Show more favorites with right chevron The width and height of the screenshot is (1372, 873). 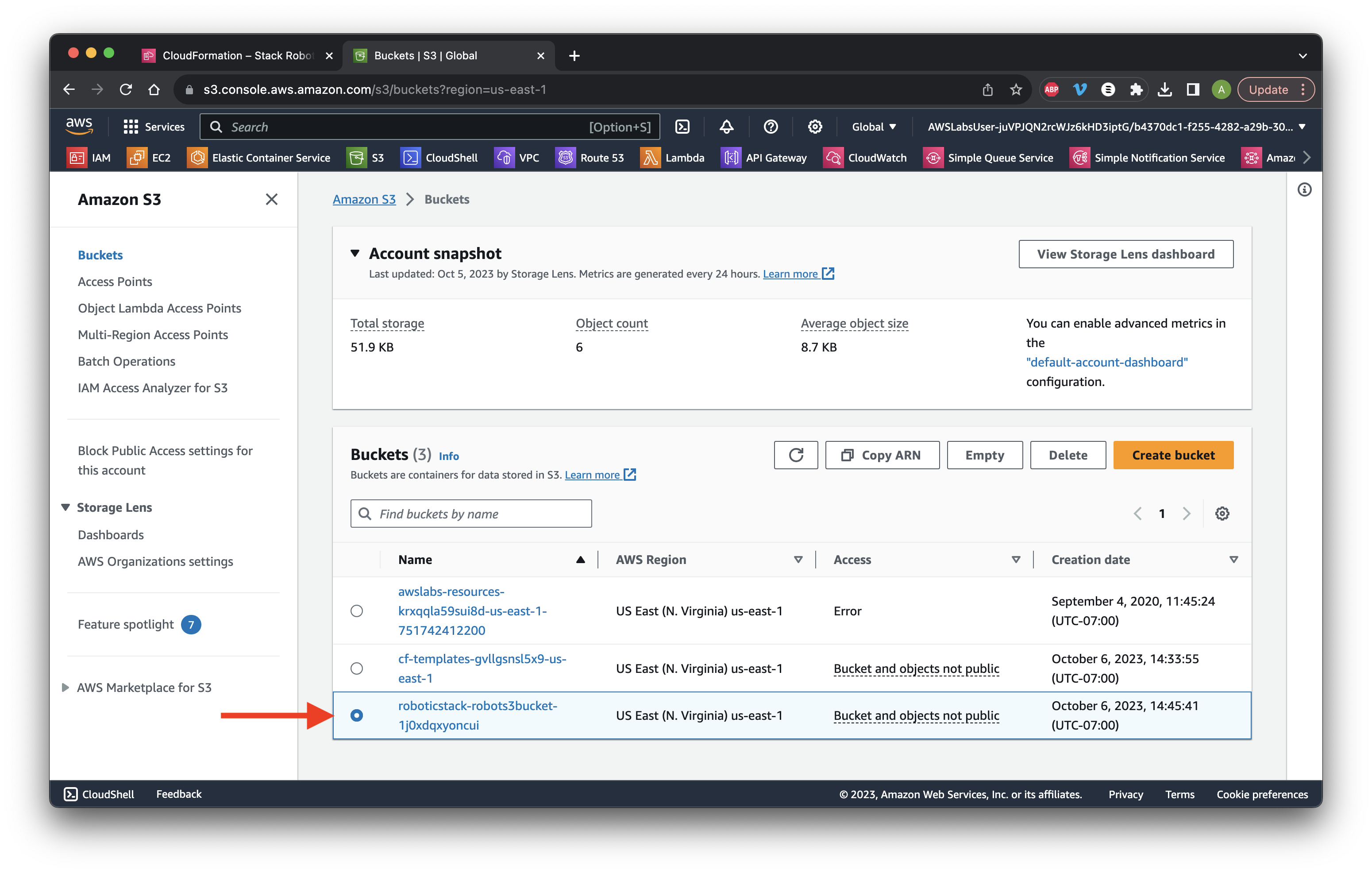point(1306,158)
